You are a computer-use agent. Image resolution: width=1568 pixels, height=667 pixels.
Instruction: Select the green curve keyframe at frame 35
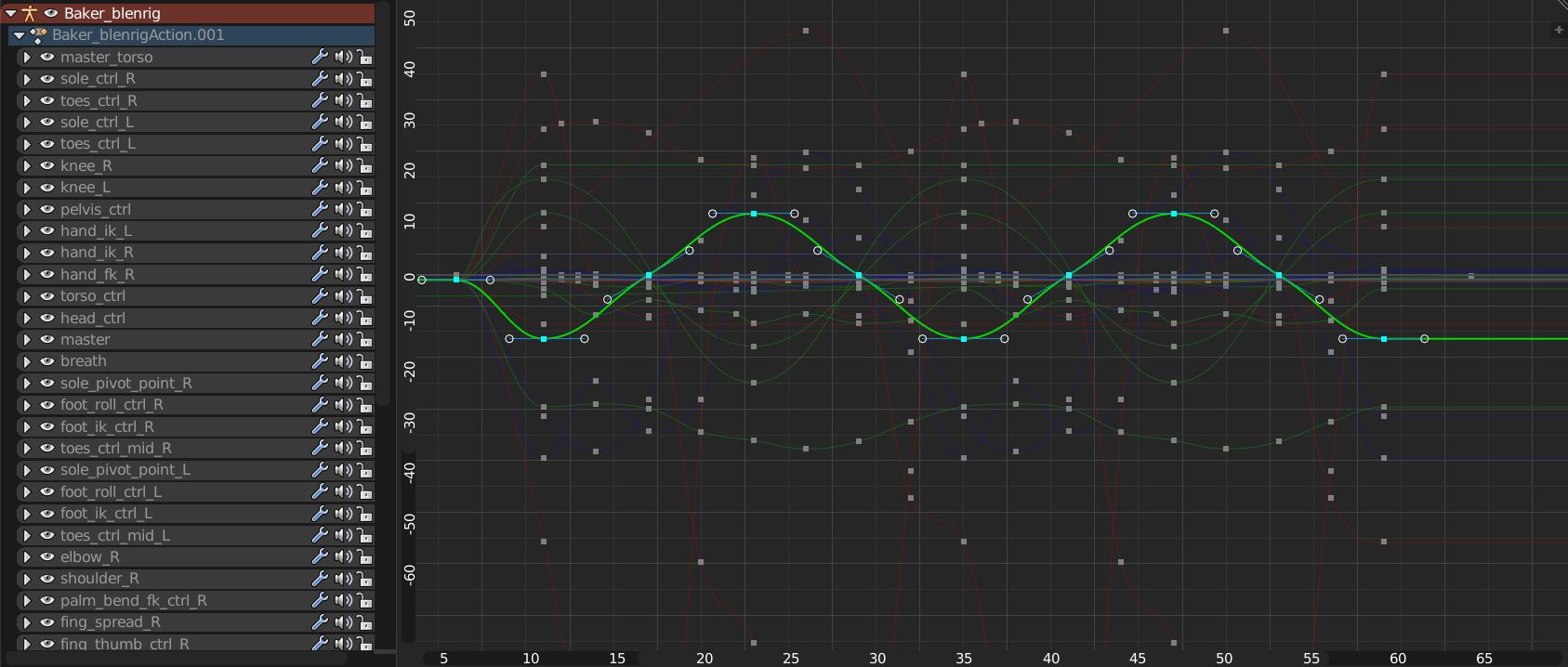click(964, 339)
